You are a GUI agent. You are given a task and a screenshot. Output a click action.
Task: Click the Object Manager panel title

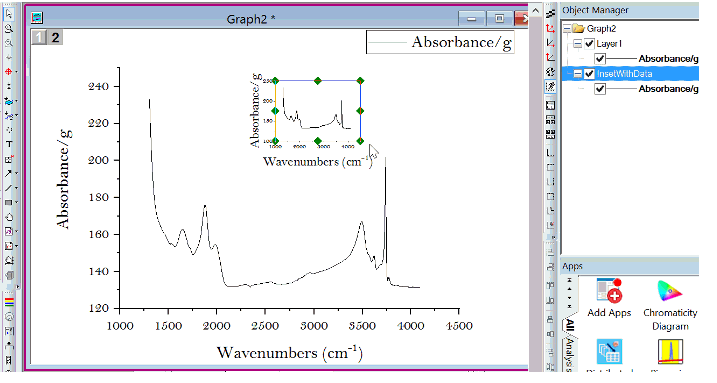[595, 10]
